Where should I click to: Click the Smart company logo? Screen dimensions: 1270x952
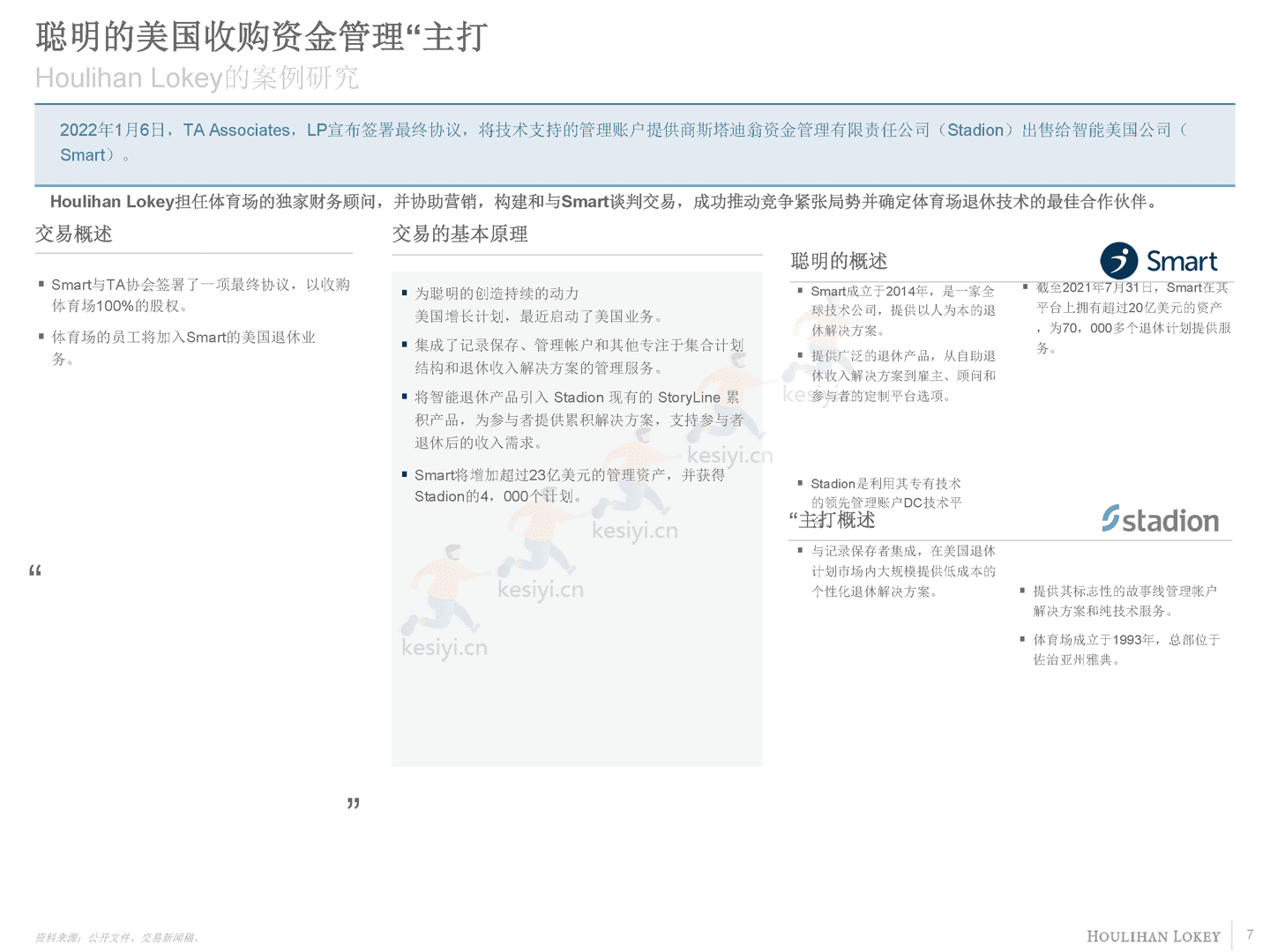pos(1159,261)
